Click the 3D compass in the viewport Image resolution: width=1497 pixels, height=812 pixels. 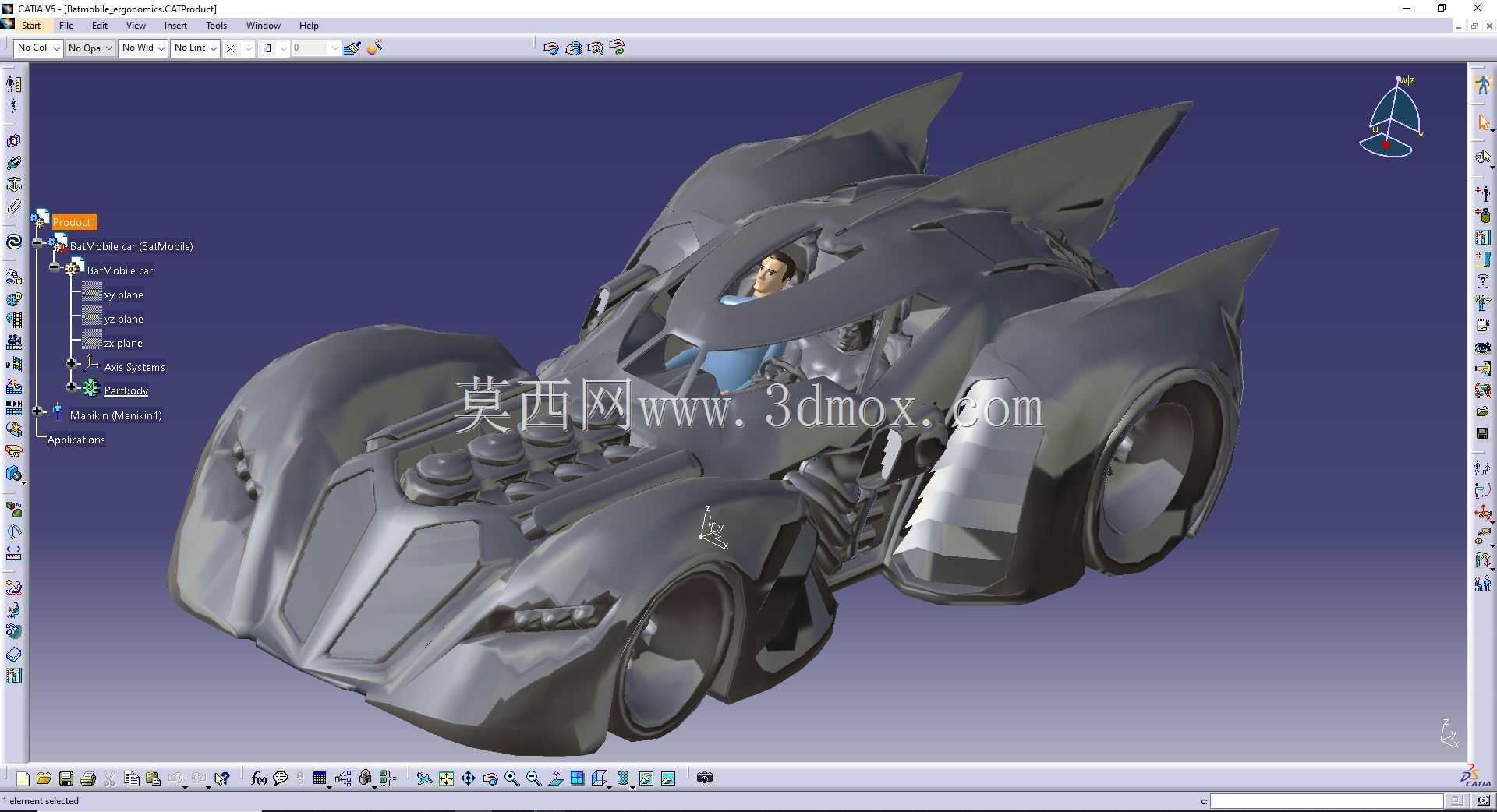click(x=1392, y=117)
